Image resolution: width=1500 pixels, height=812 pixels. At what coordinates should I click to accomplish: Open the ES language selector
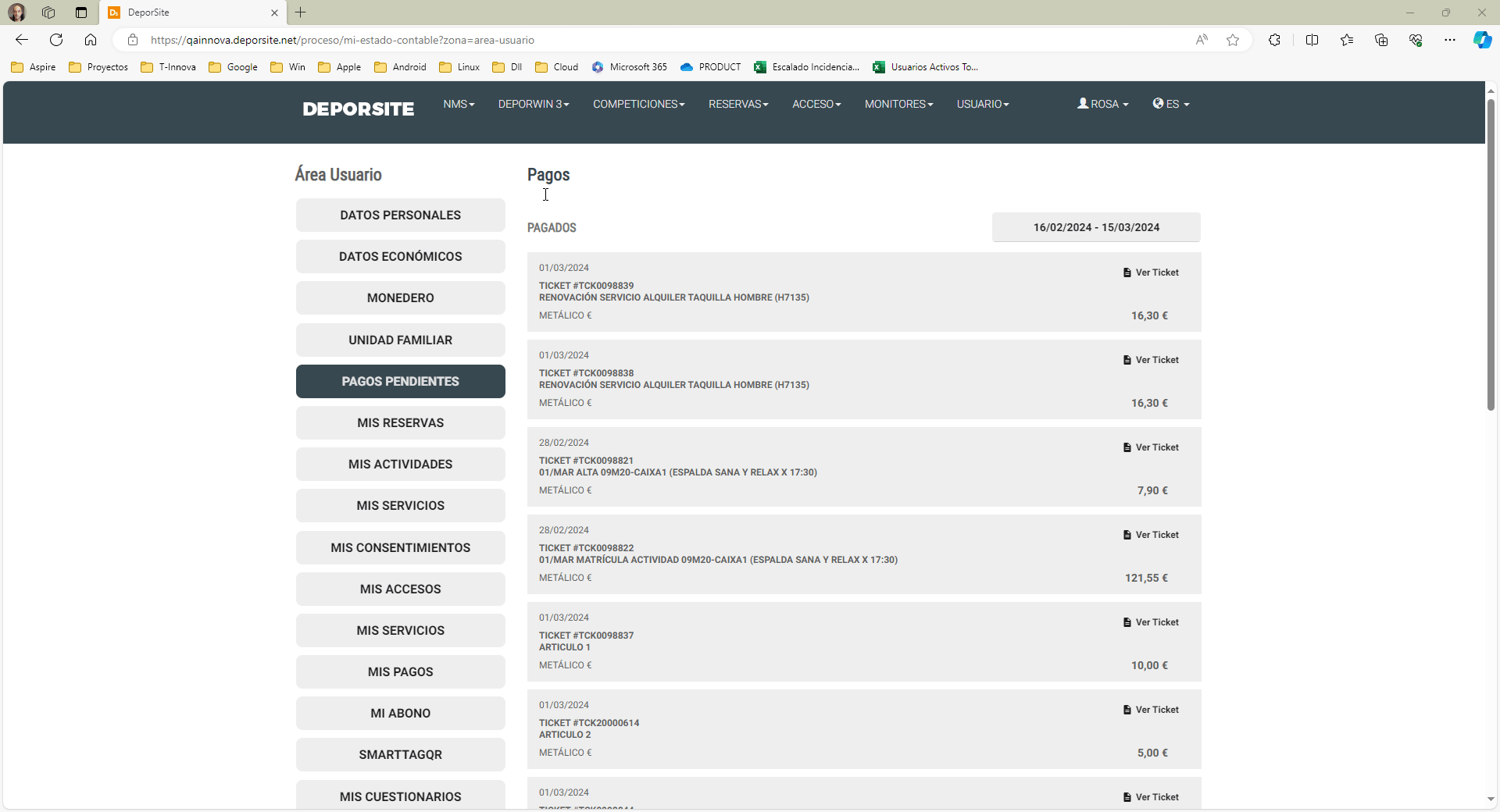(x=1170, y=104)
